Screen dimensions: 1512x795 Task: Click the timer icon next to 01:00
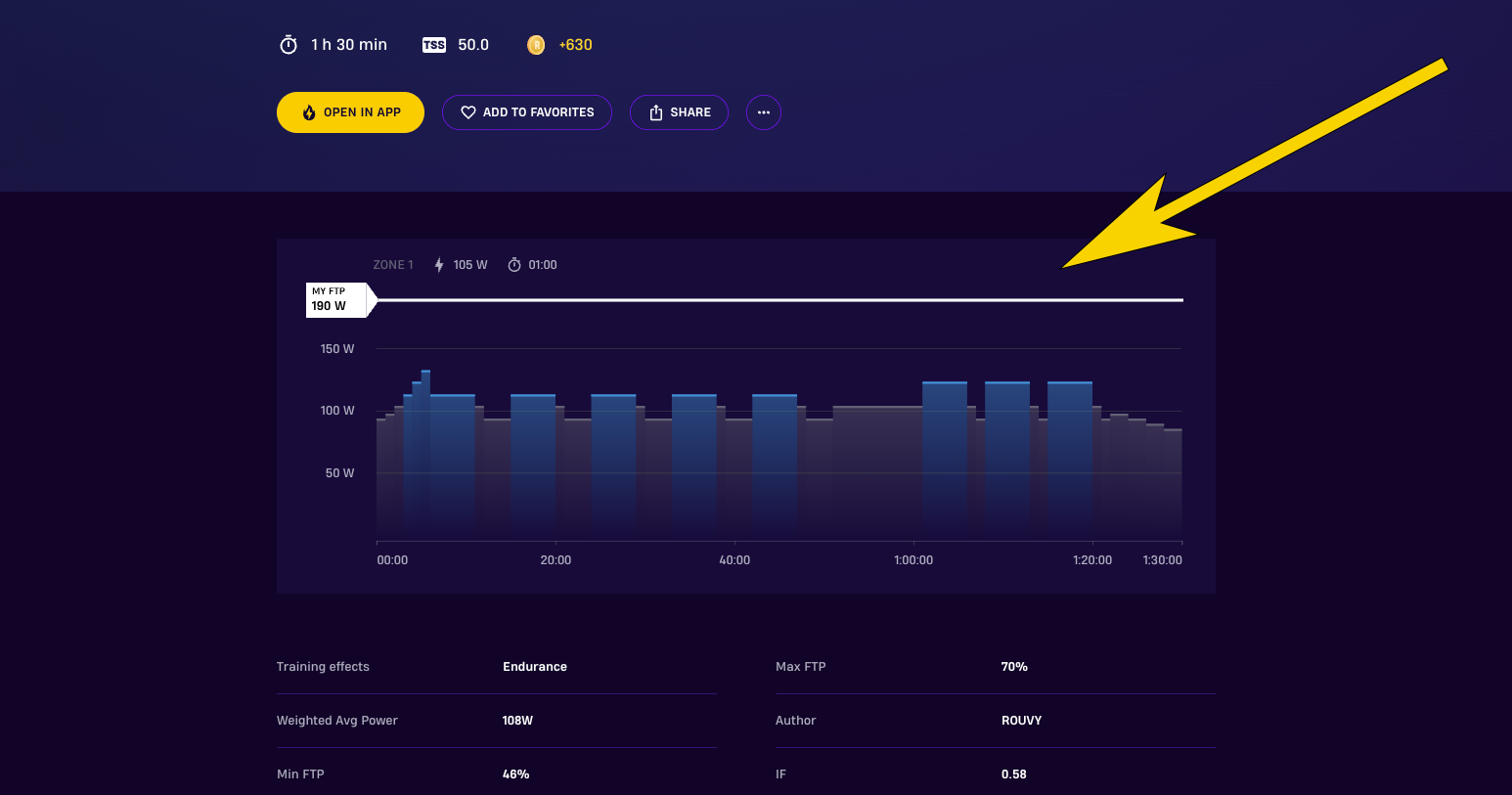point(514,265)
